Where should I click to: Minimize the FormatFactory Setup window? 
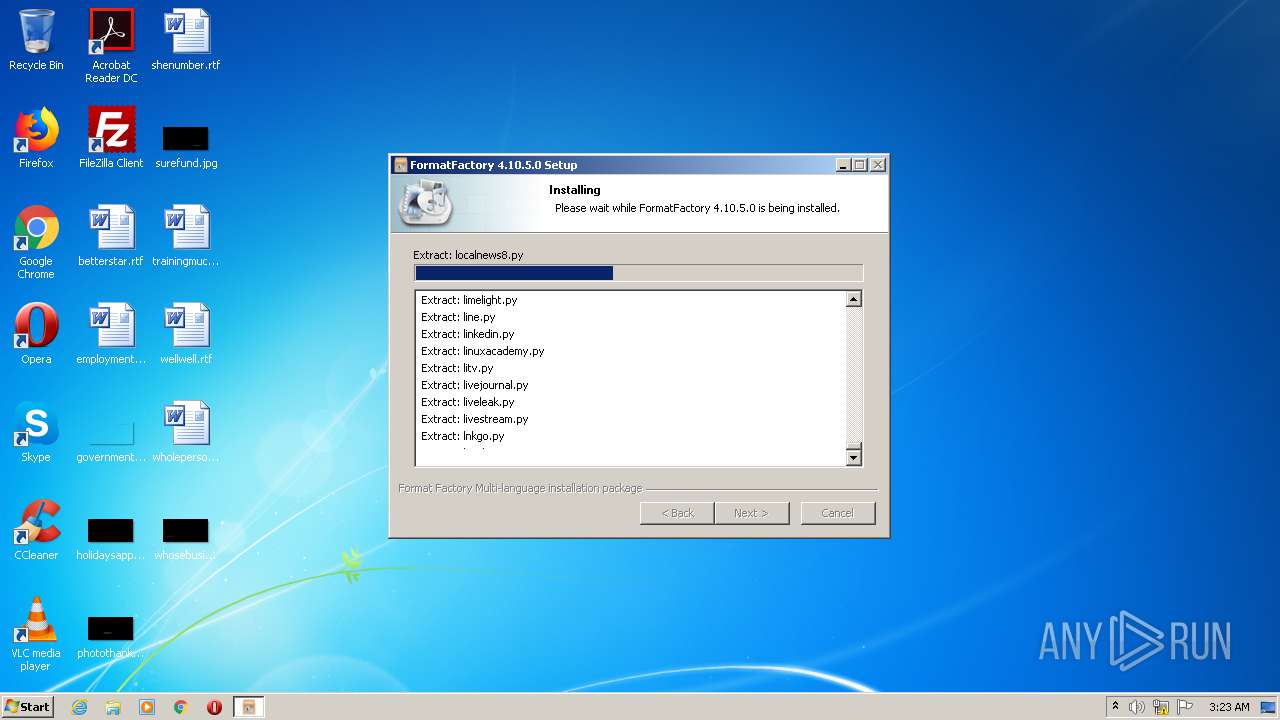click(843, 165)
